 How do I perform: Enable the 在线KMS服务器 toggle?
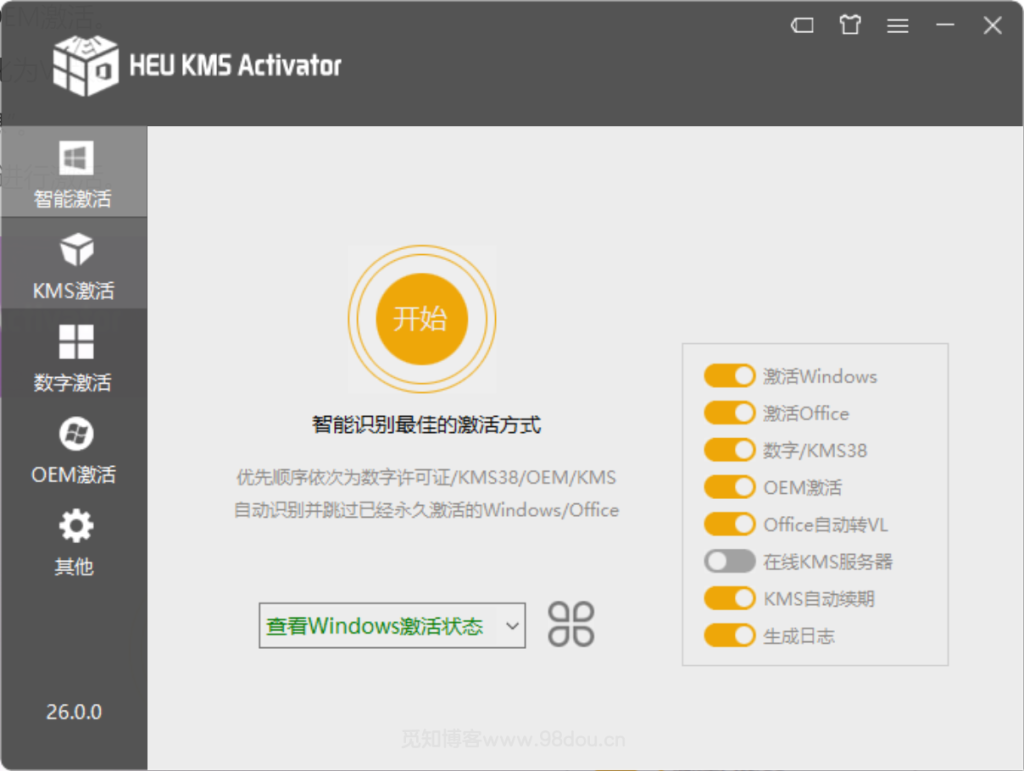click(729, 561)
